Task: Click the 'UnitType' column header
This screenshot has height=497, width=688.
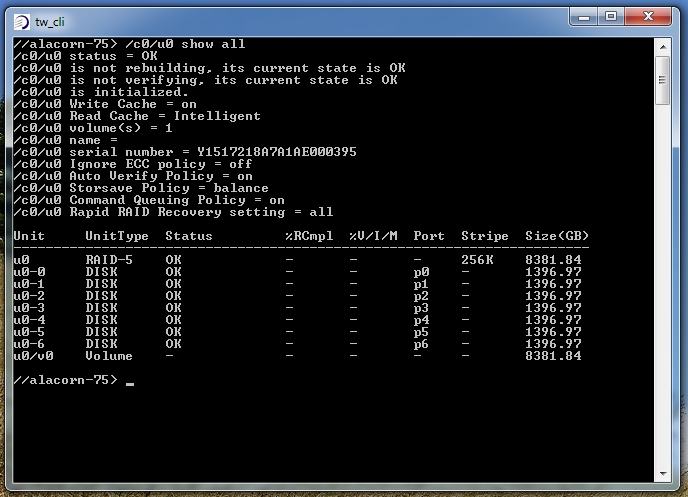Action: coord(117,236)
